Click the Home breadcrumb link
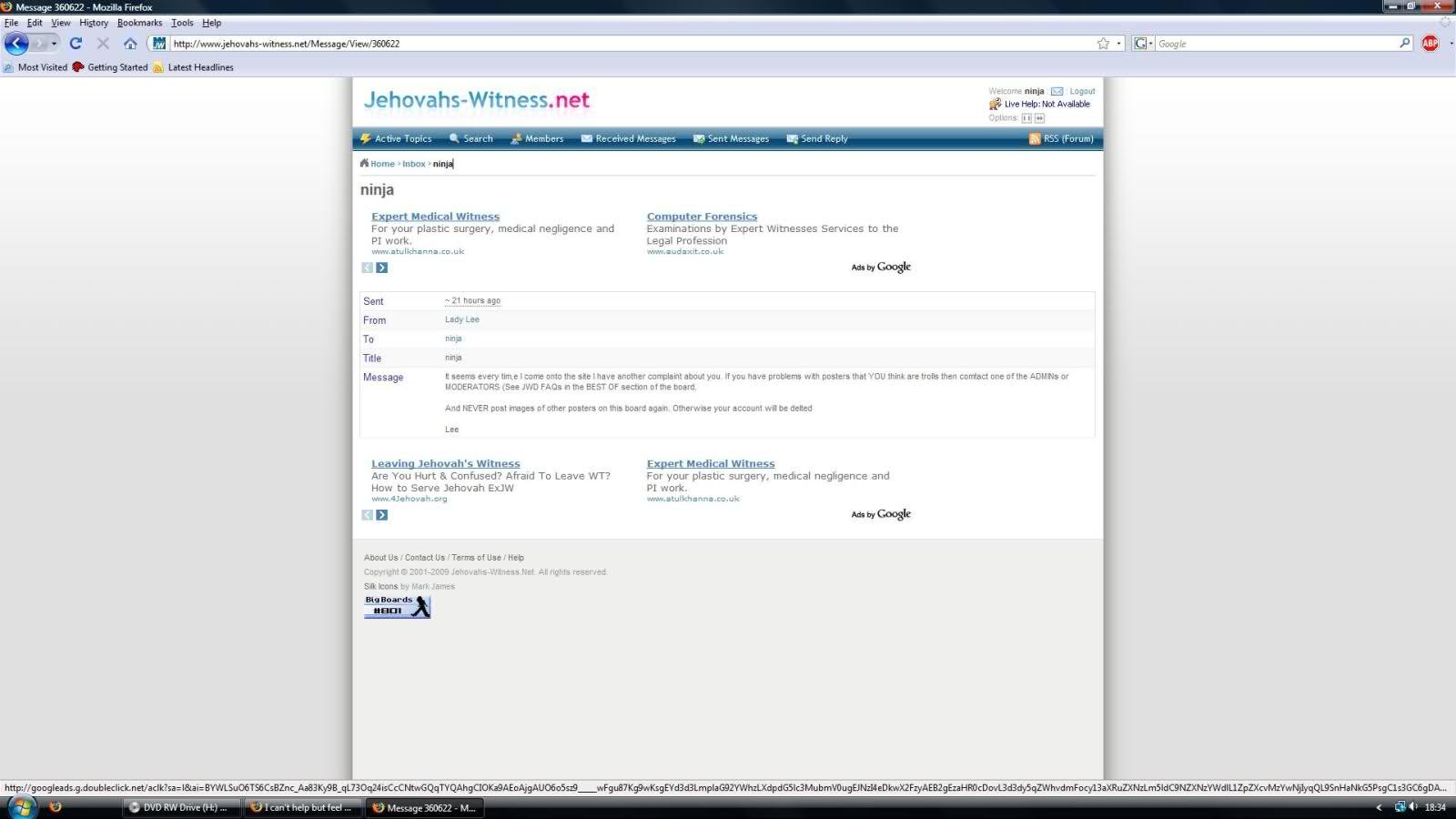 (x=382, y=164)
